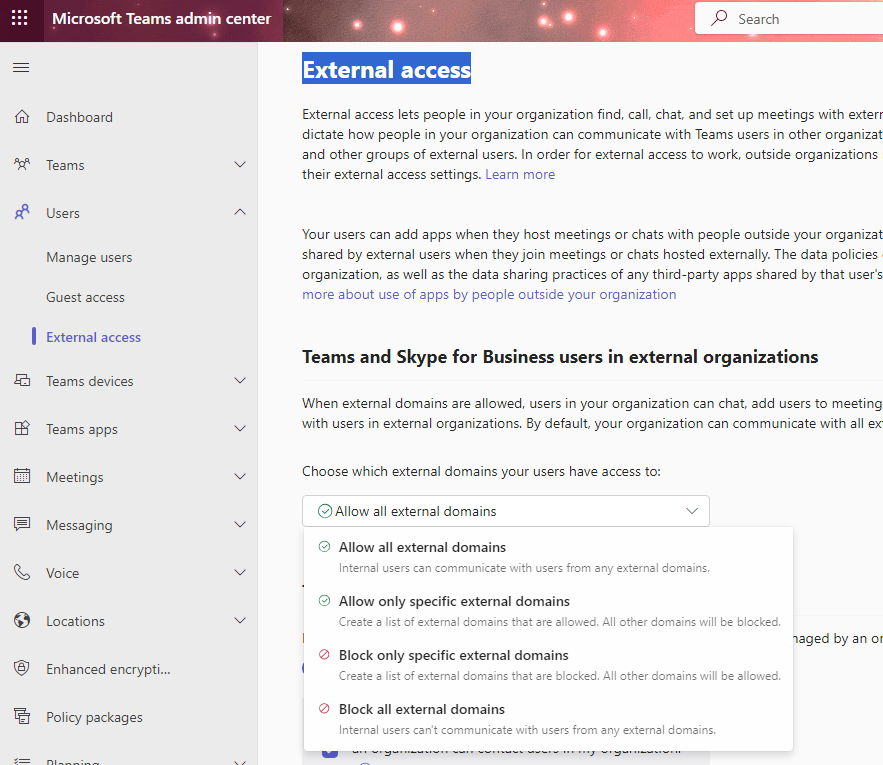Click the Locations globe icon

pyautogui.click(x=22, y=620)
